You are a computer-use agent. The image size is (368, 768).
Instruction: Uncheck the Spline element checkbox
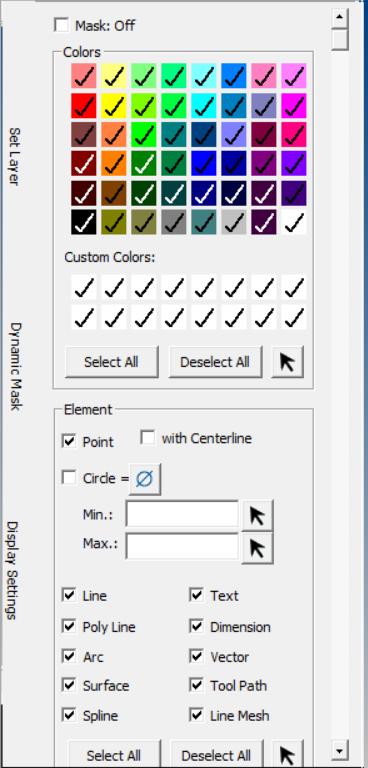point(69,715)
